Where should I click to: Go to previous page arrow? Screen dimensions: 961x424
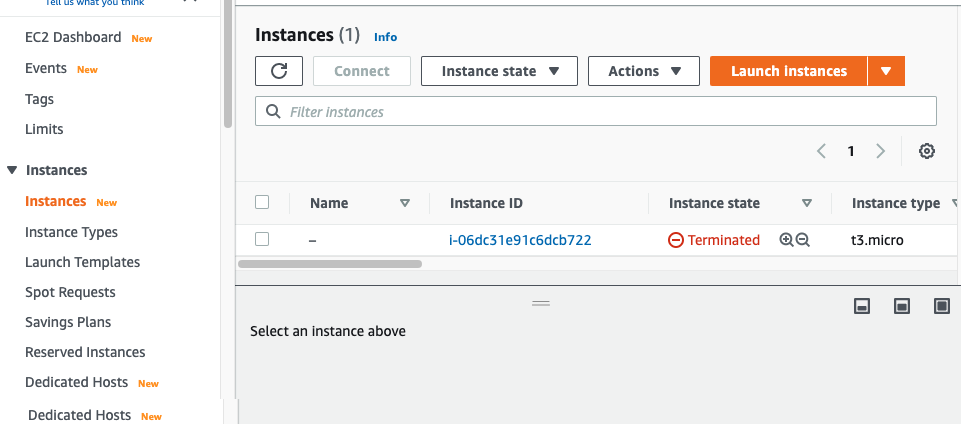tap(822, 151)
